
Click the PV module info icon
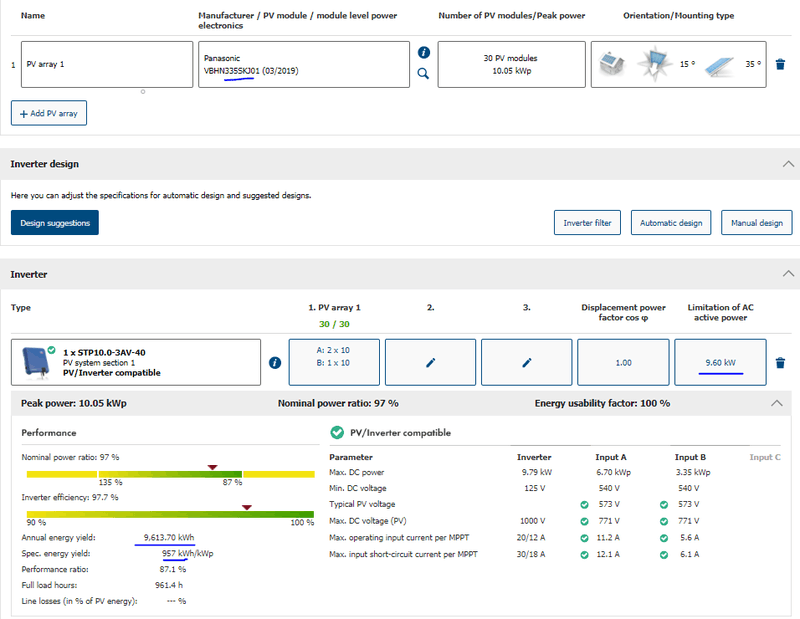coord(423,52)
